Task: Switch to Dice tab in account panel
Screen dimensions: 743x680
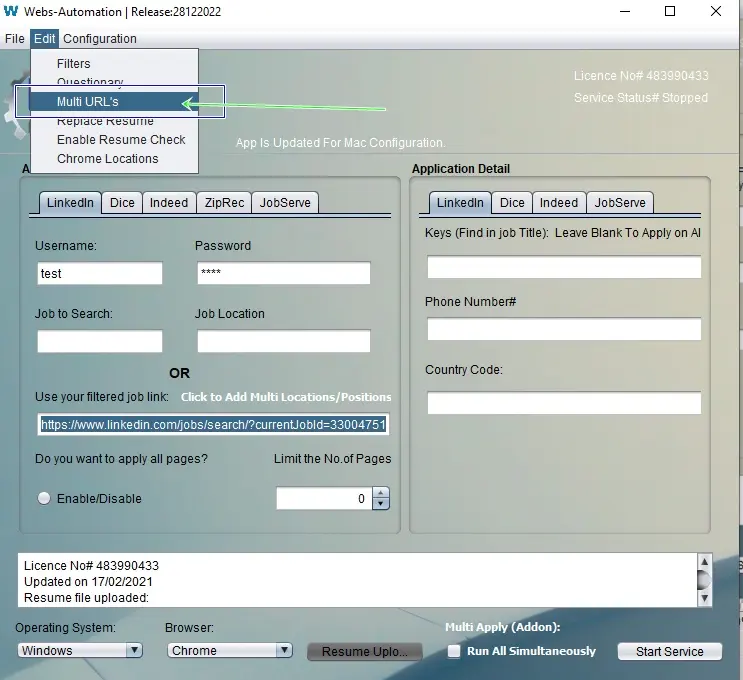Action: [x=122, y=203]
